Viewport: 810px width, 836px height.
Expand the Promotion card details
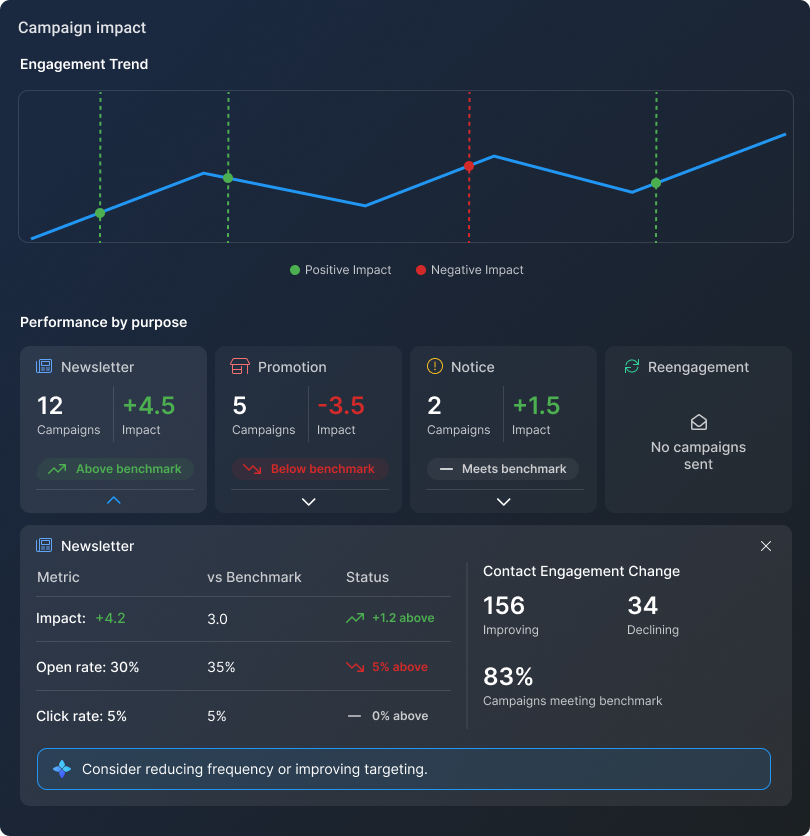pos(308,501)
